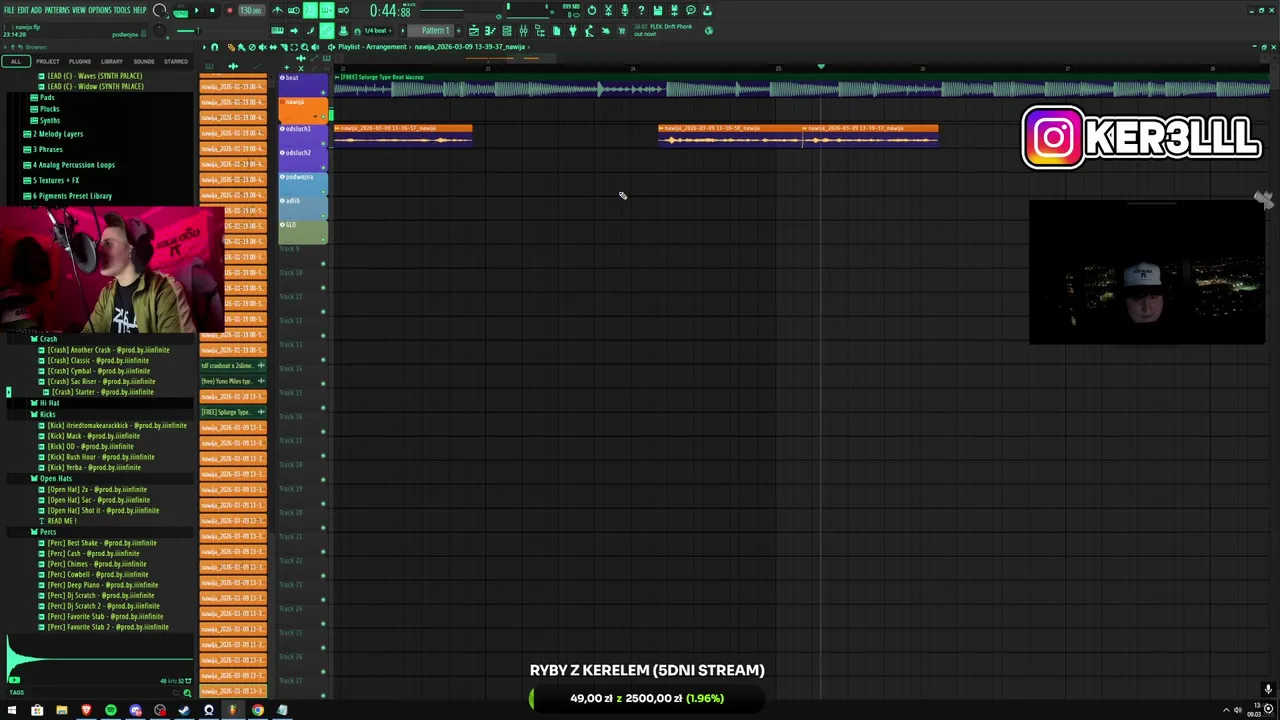Open Google Chrome from the taskbar
The image size is (1280, 720).
258,710
